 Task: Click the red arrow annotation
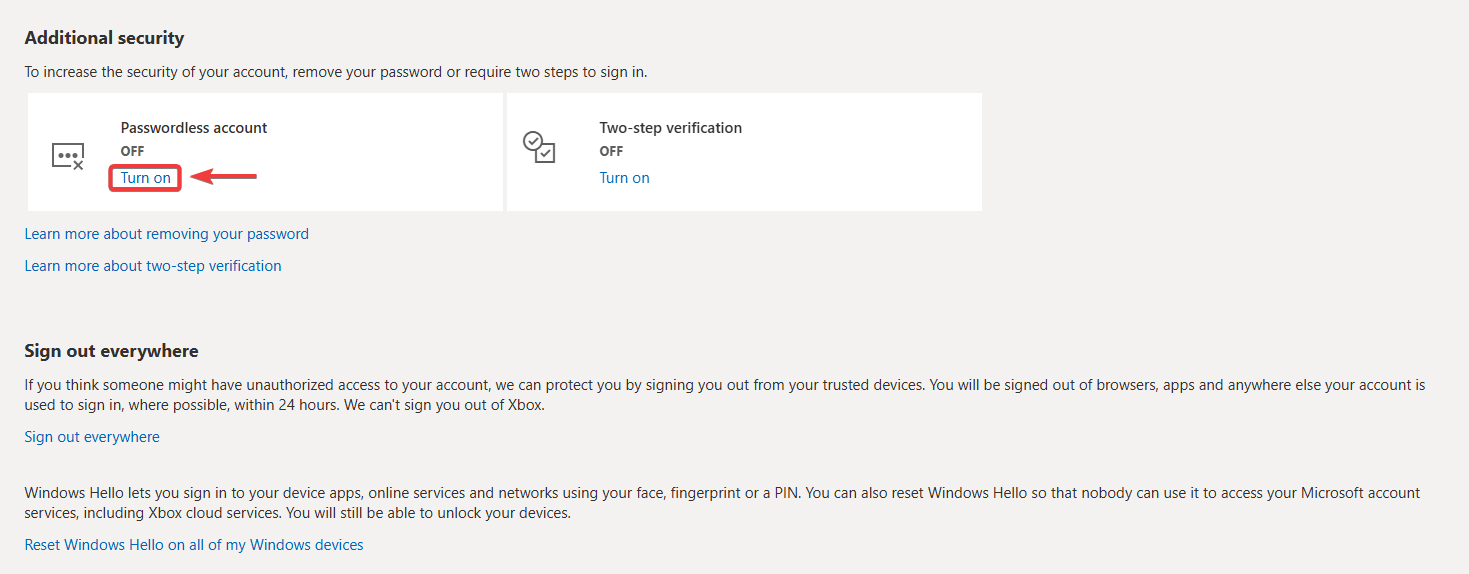[x=224, y=177]
